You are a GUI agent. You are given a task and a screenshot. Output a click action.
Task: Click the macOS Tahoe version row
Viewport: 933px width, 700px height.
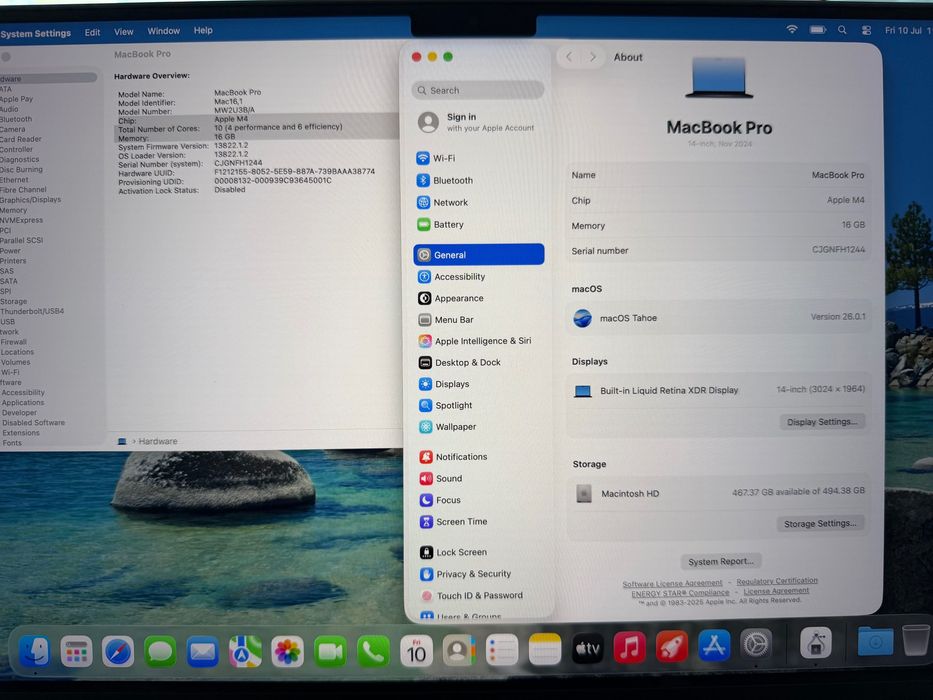pyautogui.click(x=718, y=318)
